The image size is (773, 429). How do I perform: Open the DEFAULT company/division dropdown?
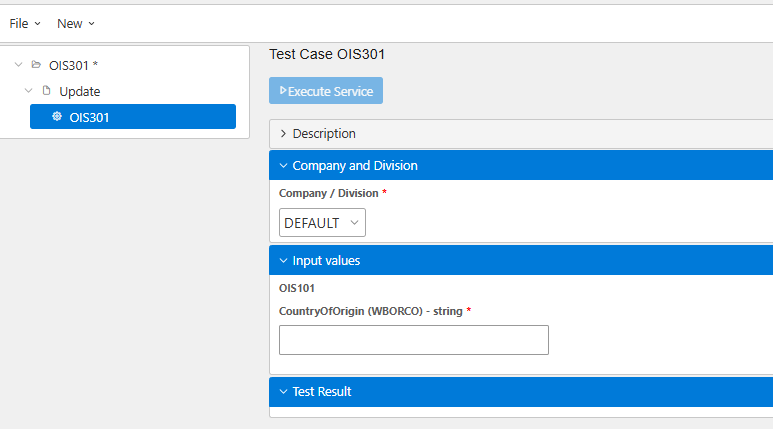pos(322,223)
